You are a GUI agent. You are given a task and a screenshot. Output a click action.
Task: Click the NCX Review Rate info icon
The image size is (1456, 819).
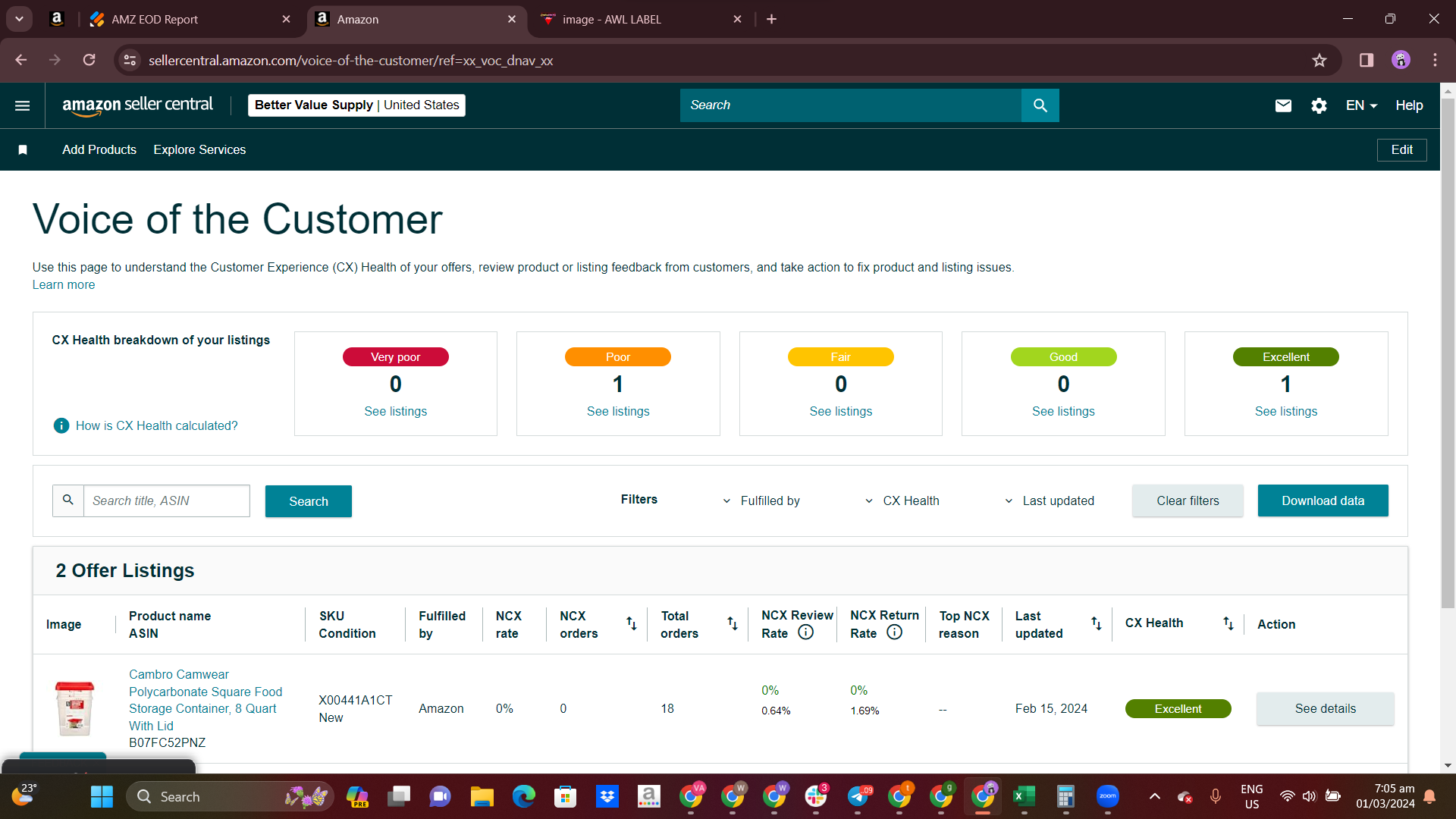click(806, 632)
